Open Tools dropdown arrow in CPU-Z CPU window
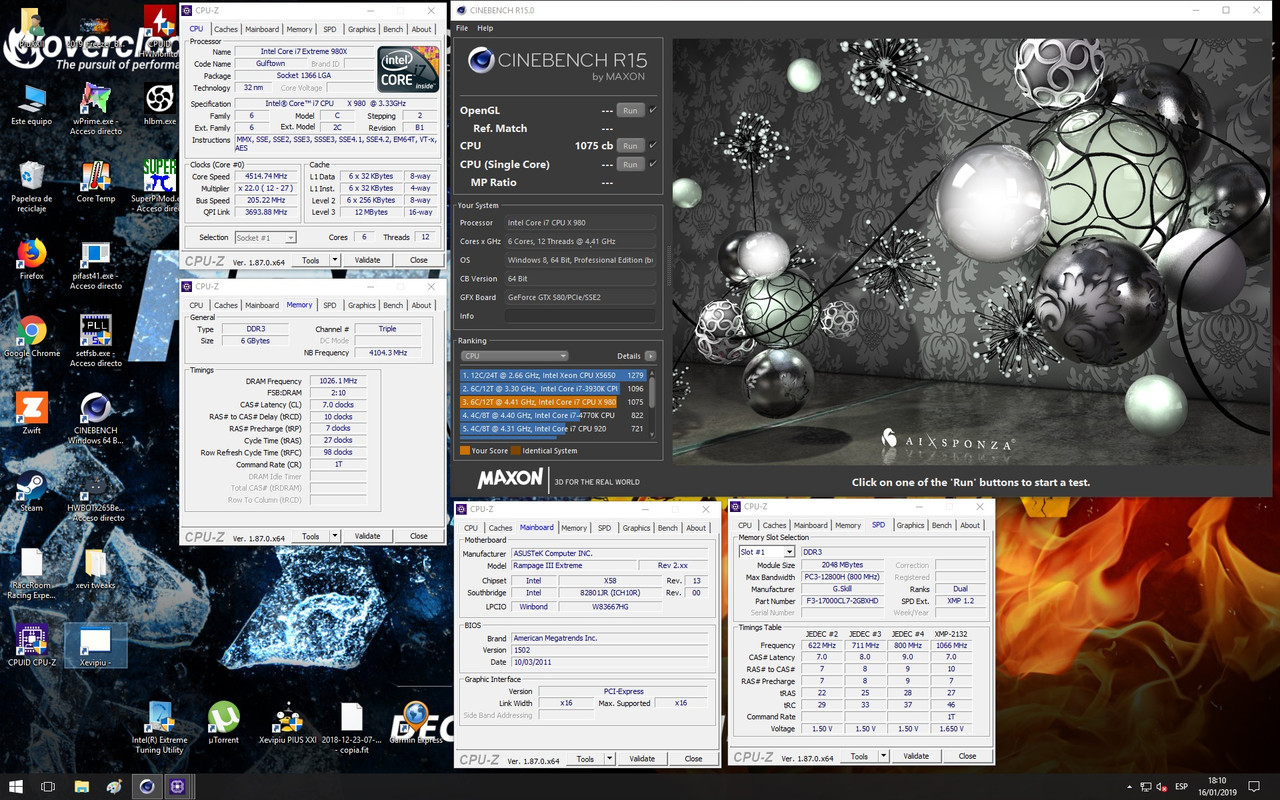The width and height of the screenshot is (1280, 800). (335, 260)
